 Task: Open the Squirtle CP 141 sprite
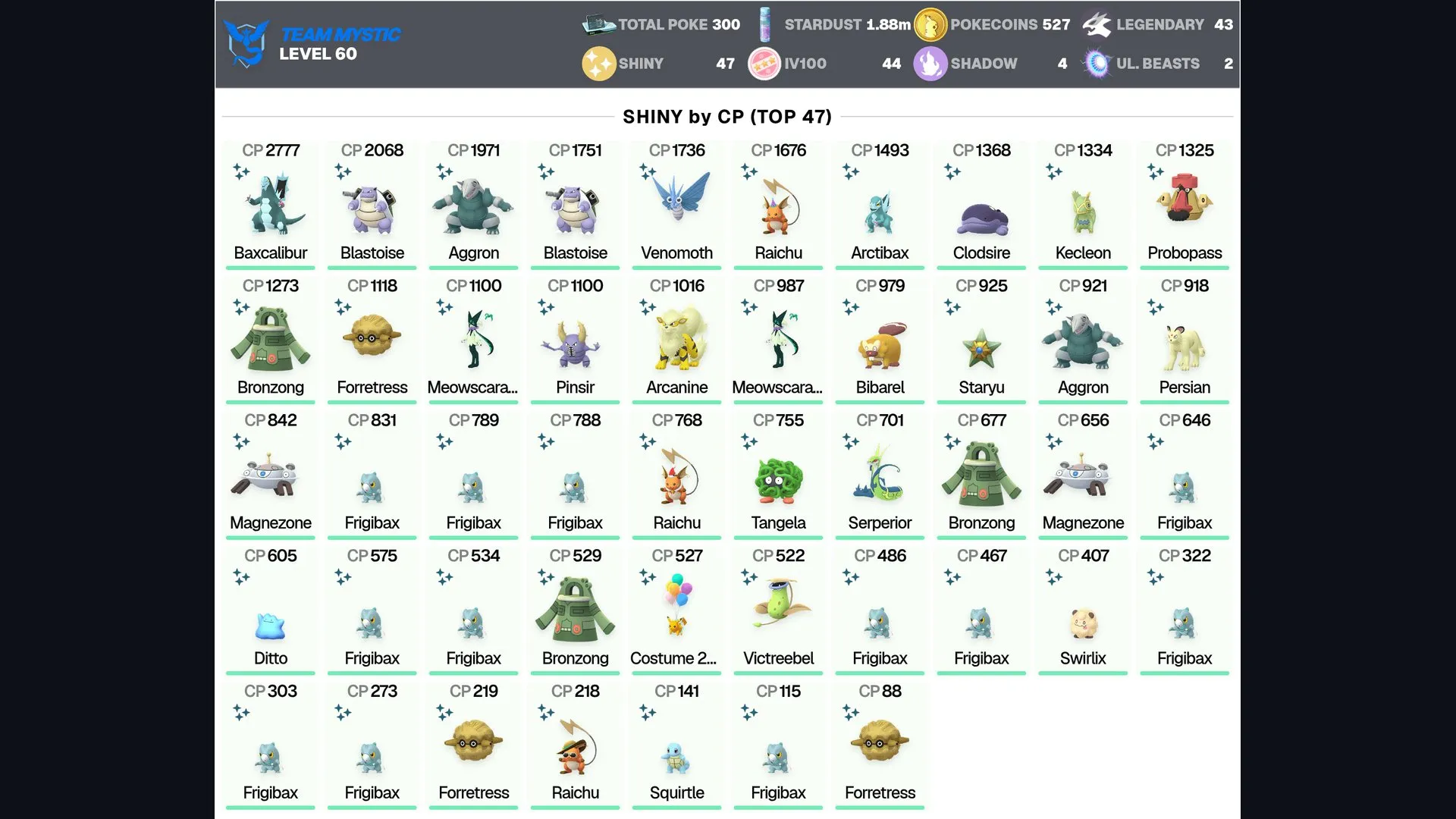[676, 758]
